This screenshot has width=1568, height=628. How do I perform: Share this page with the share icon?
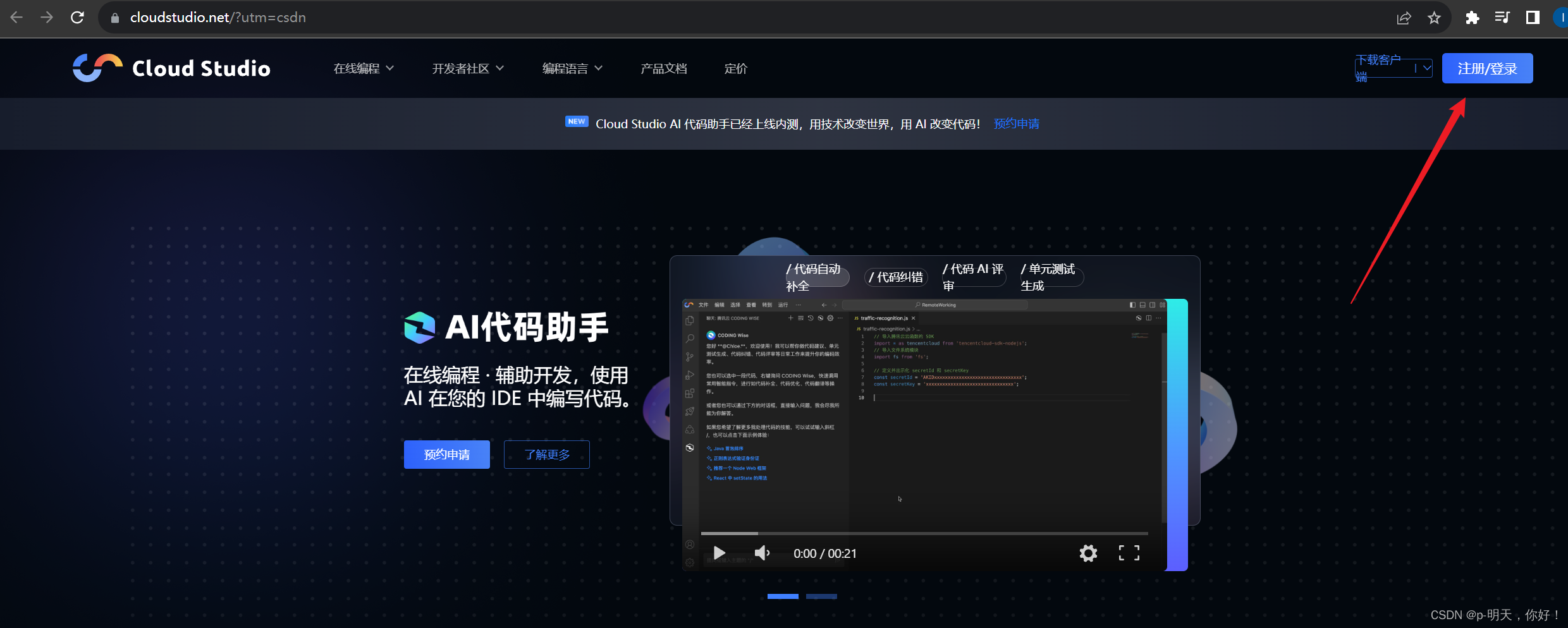point(1404,18)
